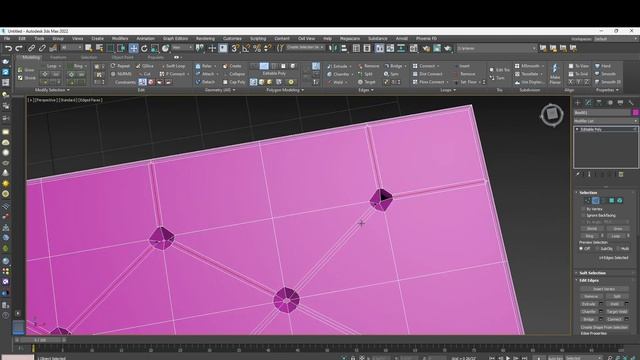Screen dimensions: 640x360
Task: Click the object name input field
Action: [602, 113]
